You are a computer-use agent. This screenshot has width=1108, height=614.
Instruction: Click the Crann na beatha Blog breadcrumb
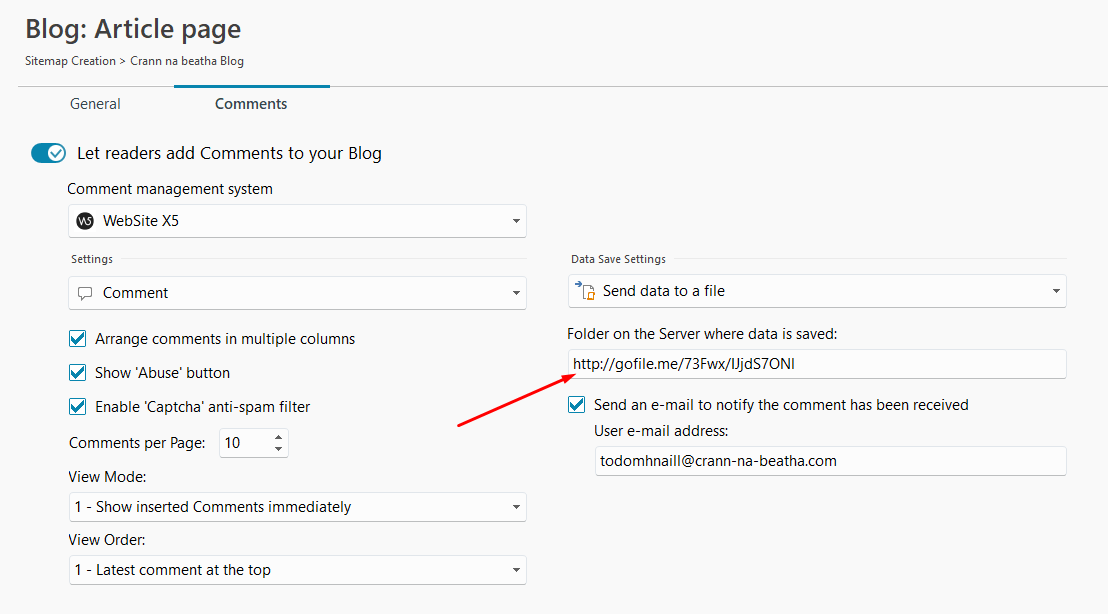[x=187, y=61]
